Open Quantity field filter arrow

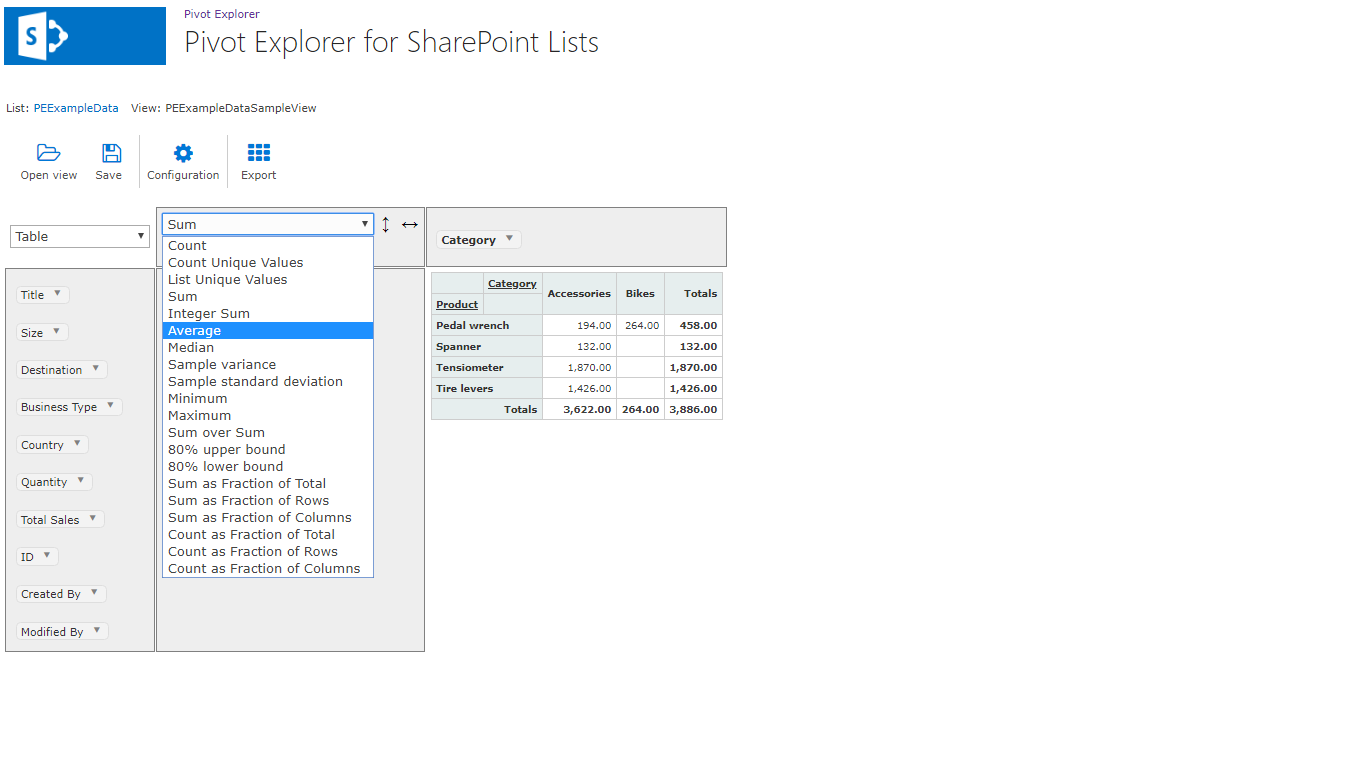80,480
